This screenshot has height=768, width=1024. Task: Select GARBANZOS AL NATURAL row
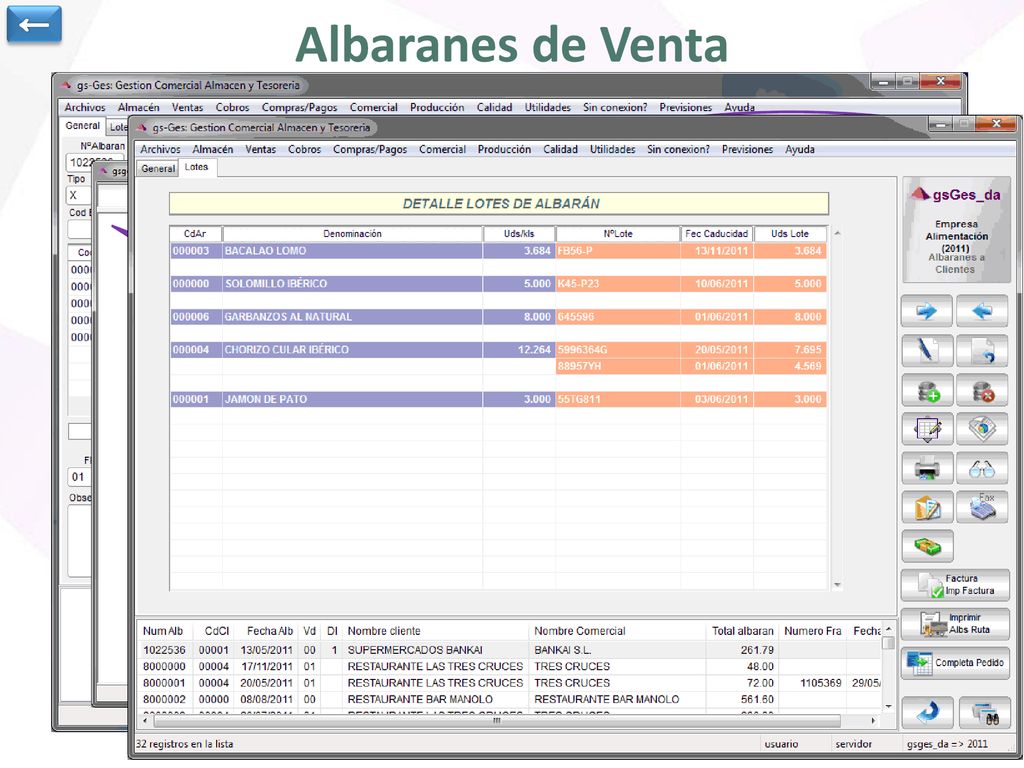(498, 317)
